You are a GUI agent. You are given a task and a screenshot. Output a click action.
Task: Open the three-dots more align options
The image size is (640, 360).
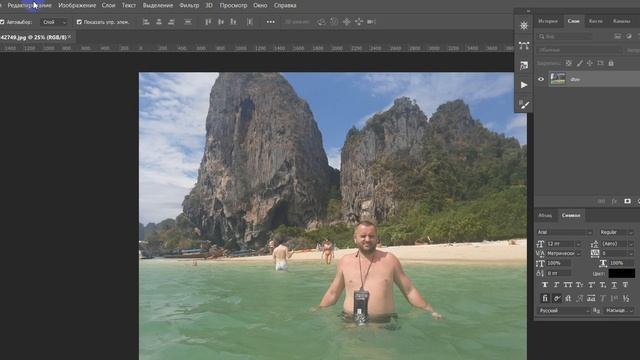[271, 22]
